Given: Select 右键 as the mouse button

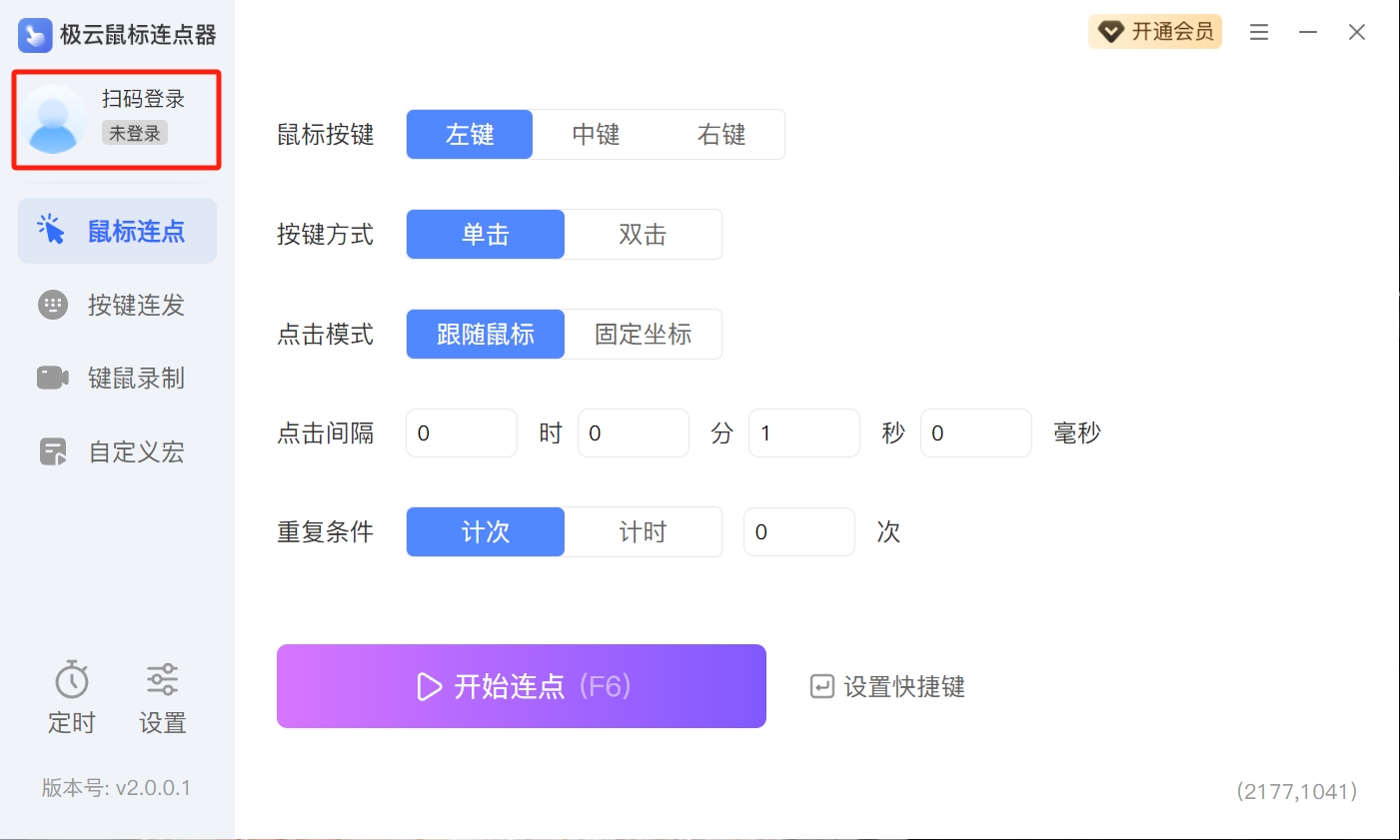Looking at the screenshot, I should 721,135.
